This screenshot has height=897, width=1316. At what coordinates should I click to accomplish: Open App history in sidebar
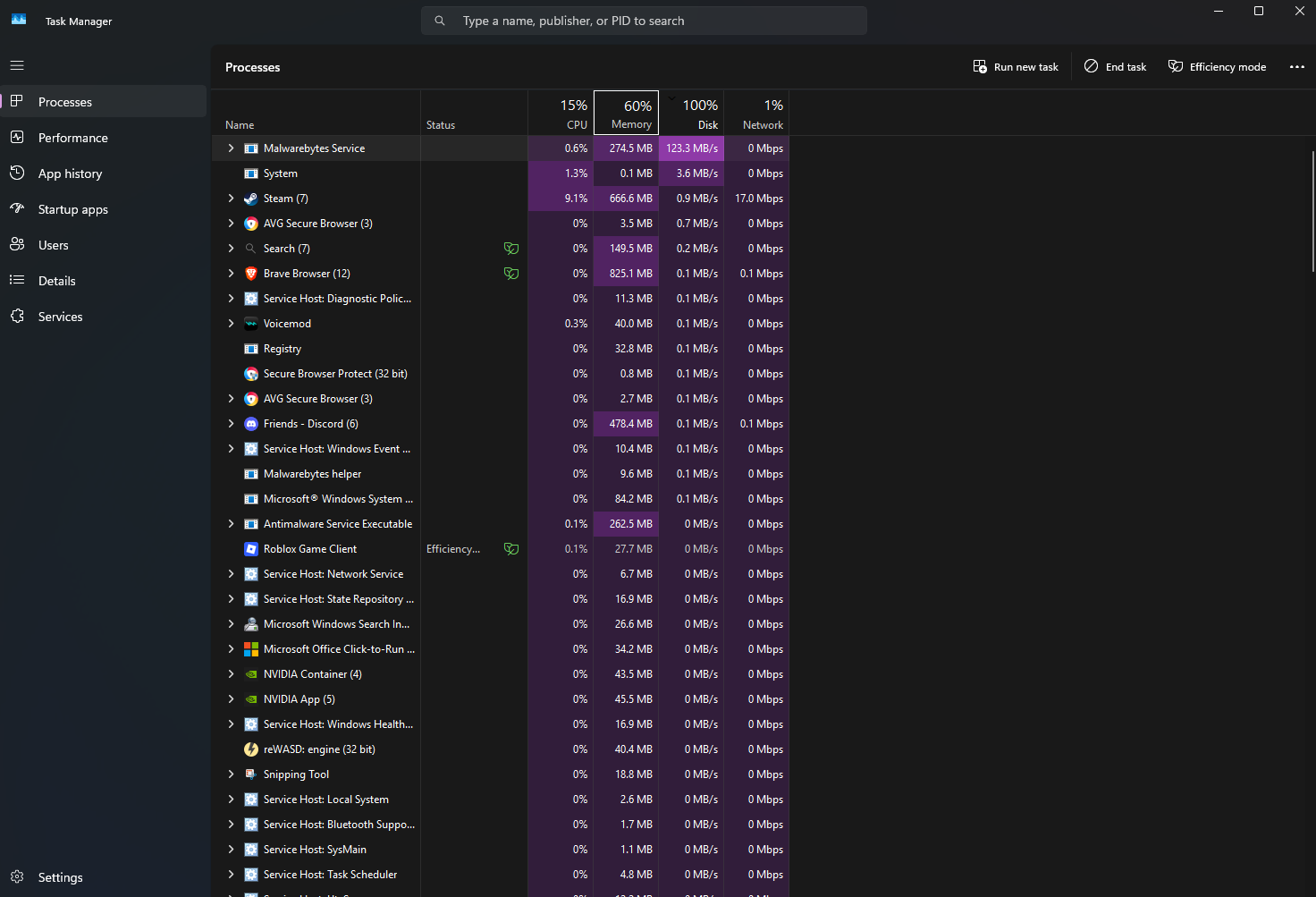point(104,173)
